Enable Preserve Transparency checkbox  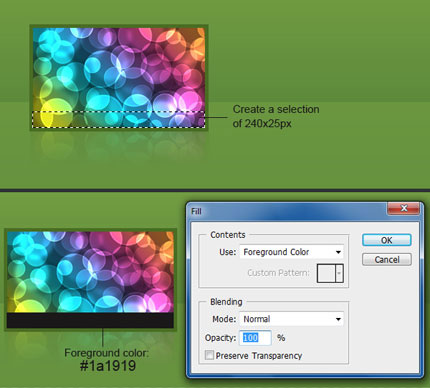209,355
